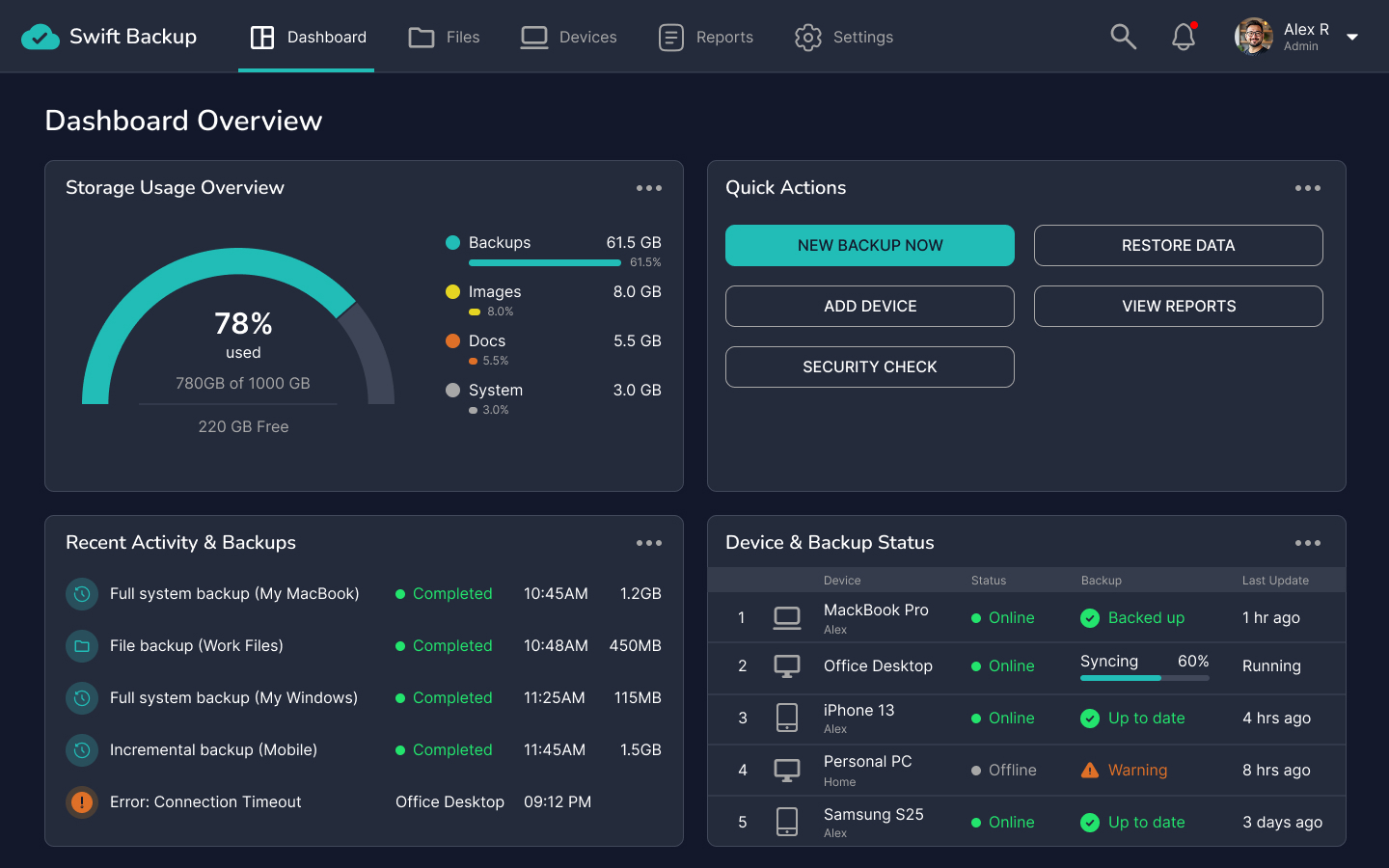The height and width of the screenshot is (868, 1389).
Task: Click the iPhone 13 phone device icon
Action: click(787, 718)
